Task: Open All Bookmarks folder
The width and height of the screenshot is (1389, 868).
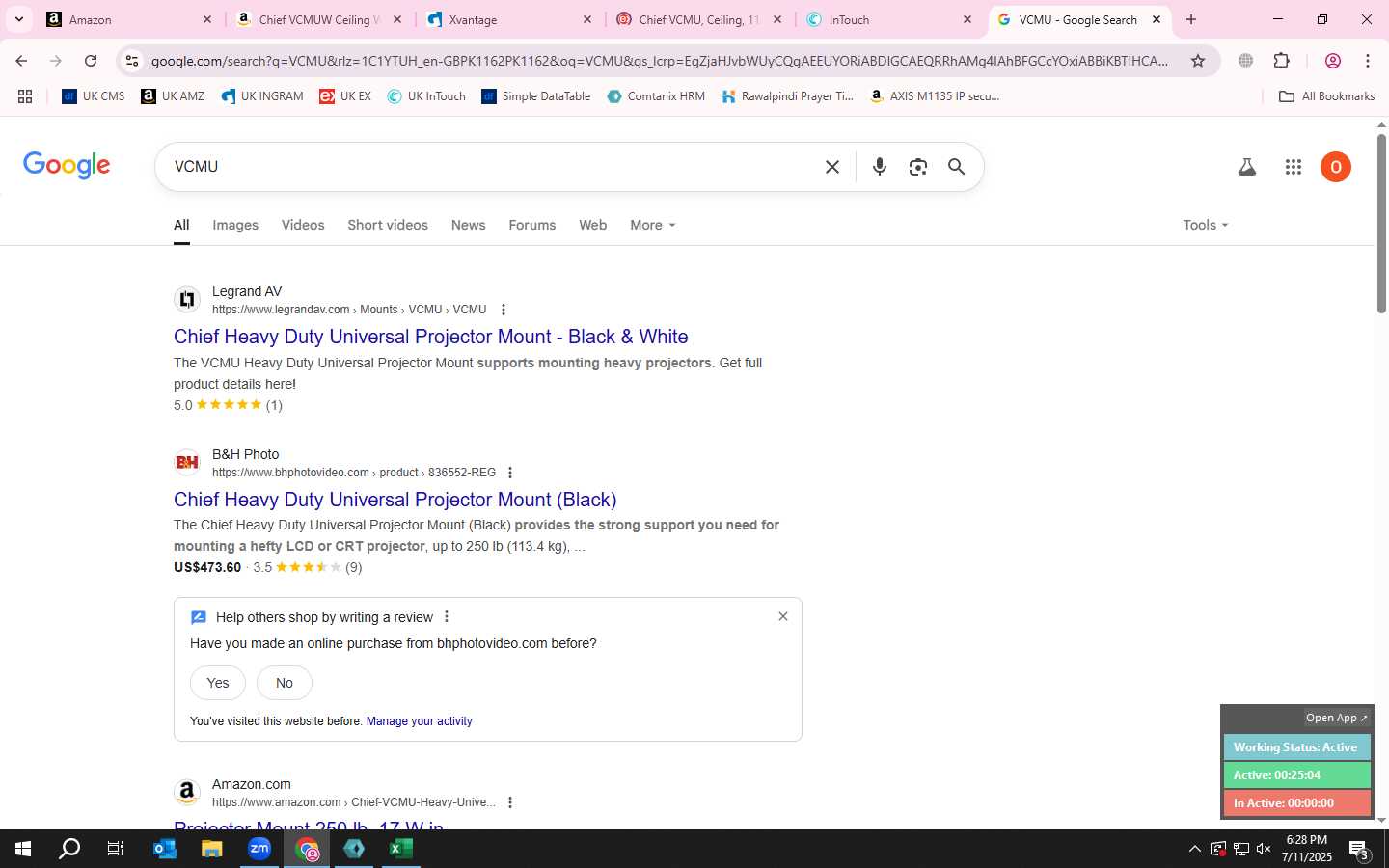Action: pyautogui.click(x=1327, y=96)
